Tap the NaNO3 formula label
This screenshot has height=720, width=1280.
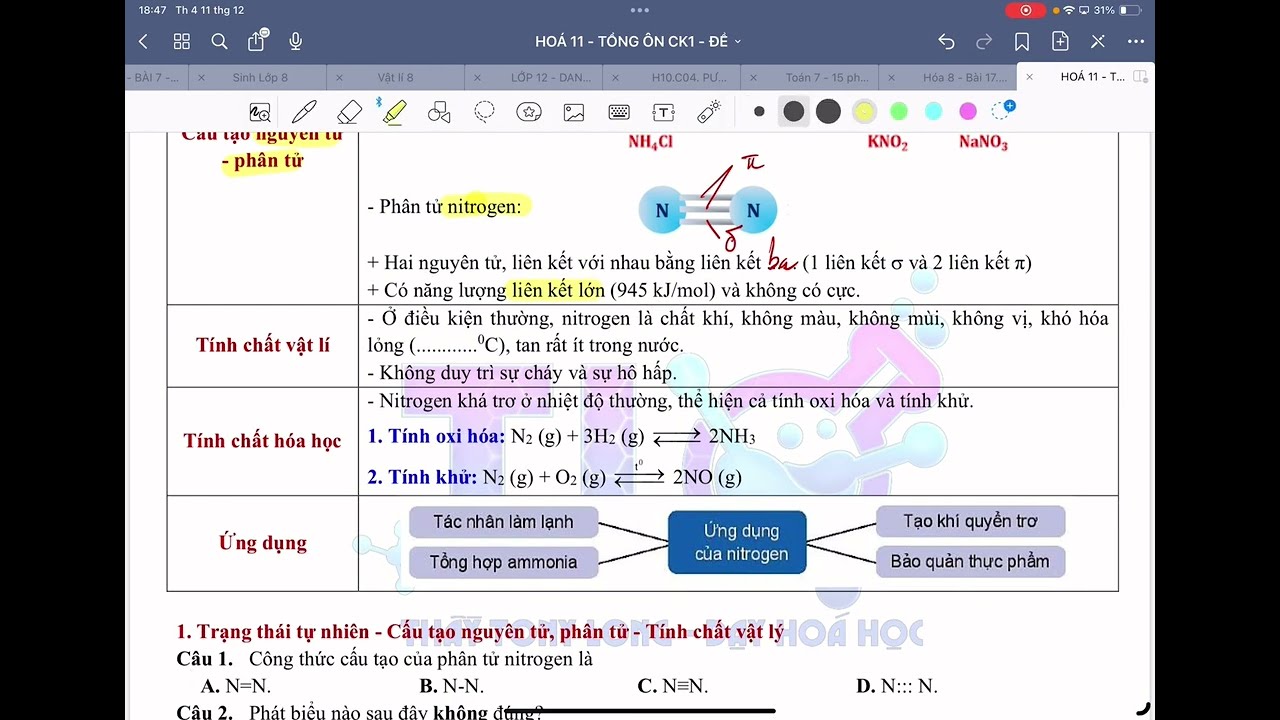point(983,142)
